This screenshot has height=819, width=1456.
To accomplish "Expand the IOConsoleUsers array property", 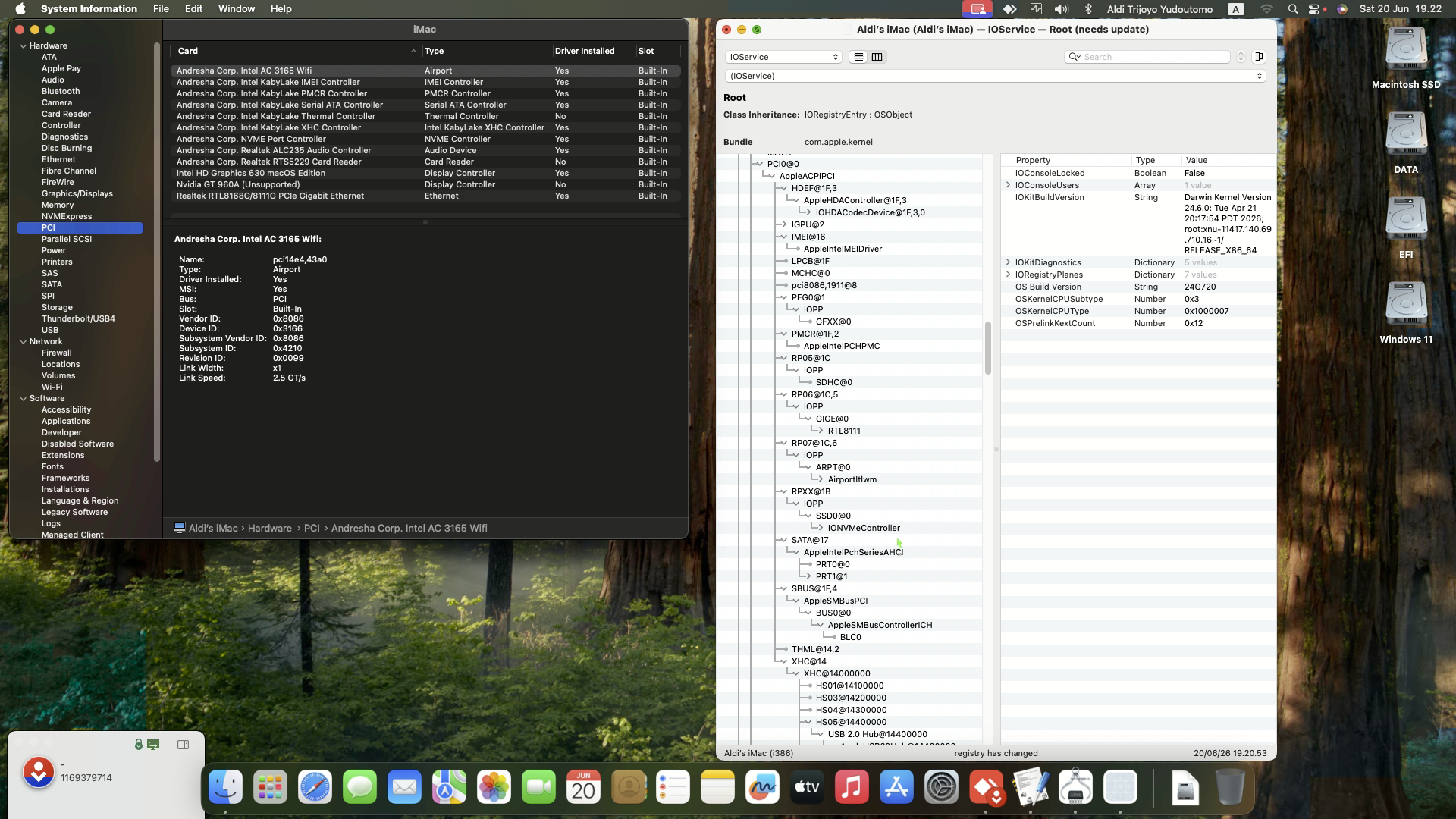I will [1008, 185].
